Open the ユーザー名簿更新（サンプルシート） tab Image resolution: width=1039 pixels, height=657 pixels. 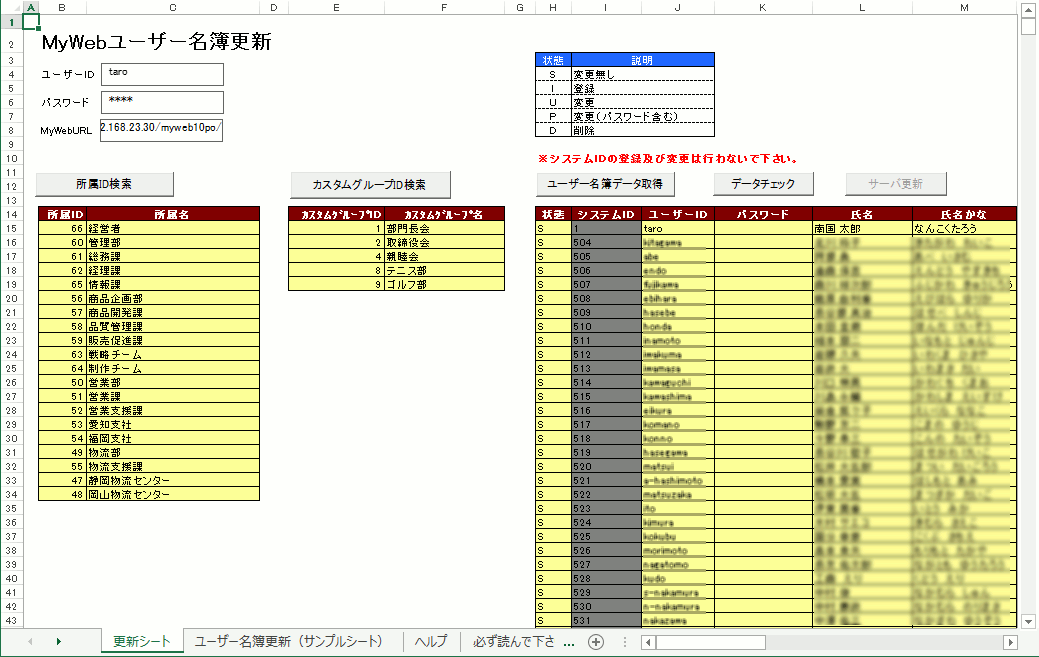[288, 641]
